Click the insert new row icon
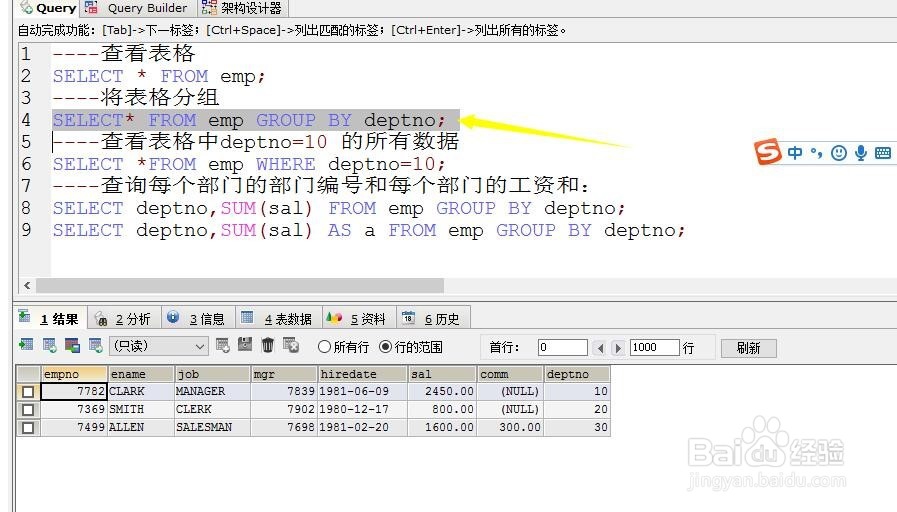 coord(223,346)
